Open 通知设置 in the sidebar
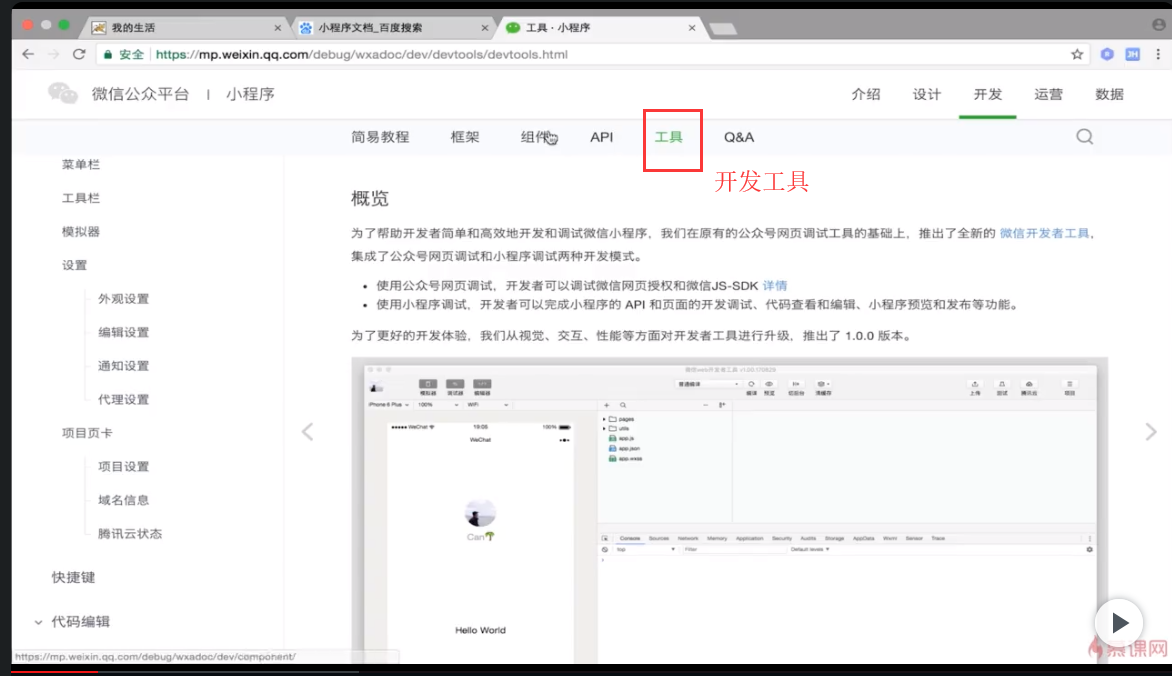1172x676 pixels. click(123, 366)
